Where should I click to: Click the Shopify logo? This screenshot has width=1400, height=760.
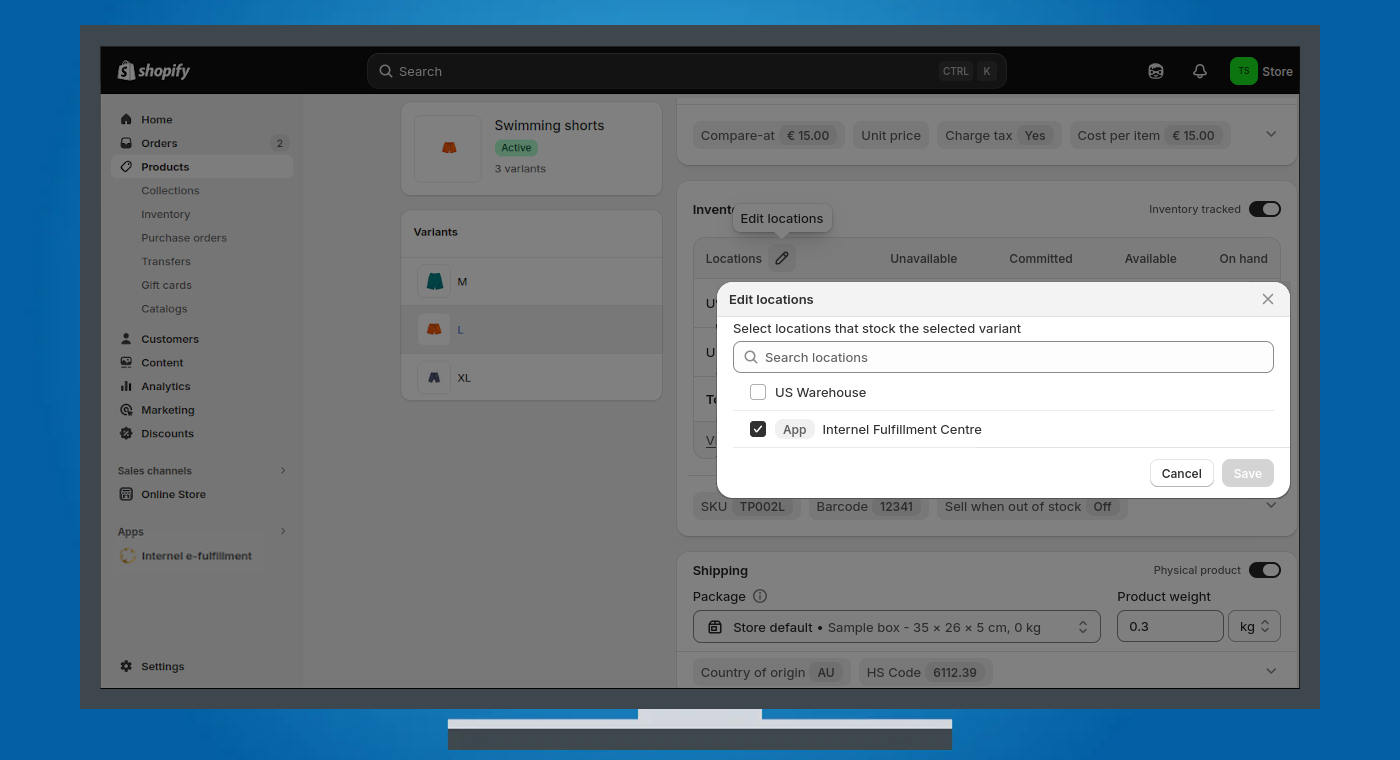(154, 71)
